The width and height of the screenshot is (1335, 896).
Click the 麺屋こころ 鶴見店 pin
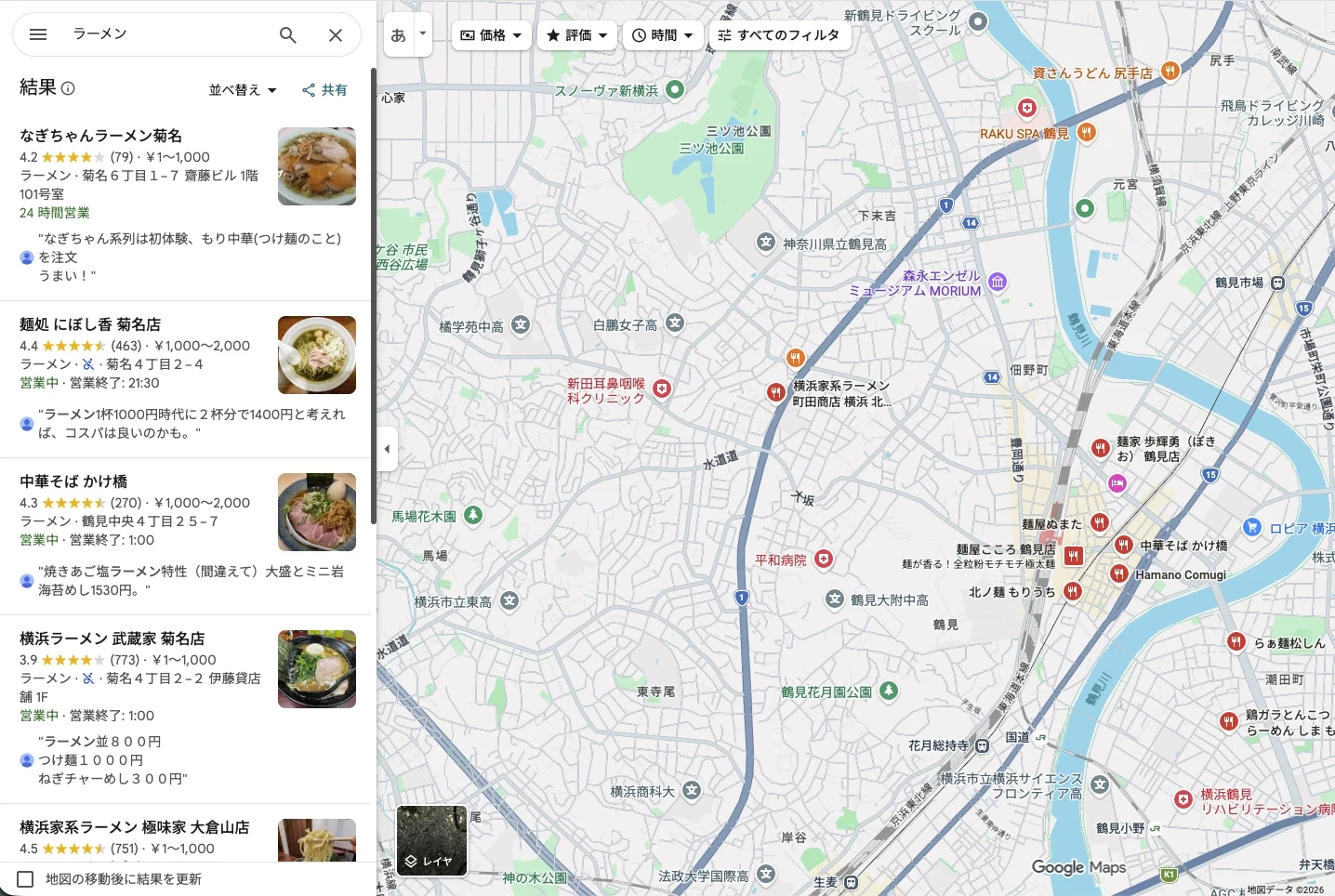1074,556
